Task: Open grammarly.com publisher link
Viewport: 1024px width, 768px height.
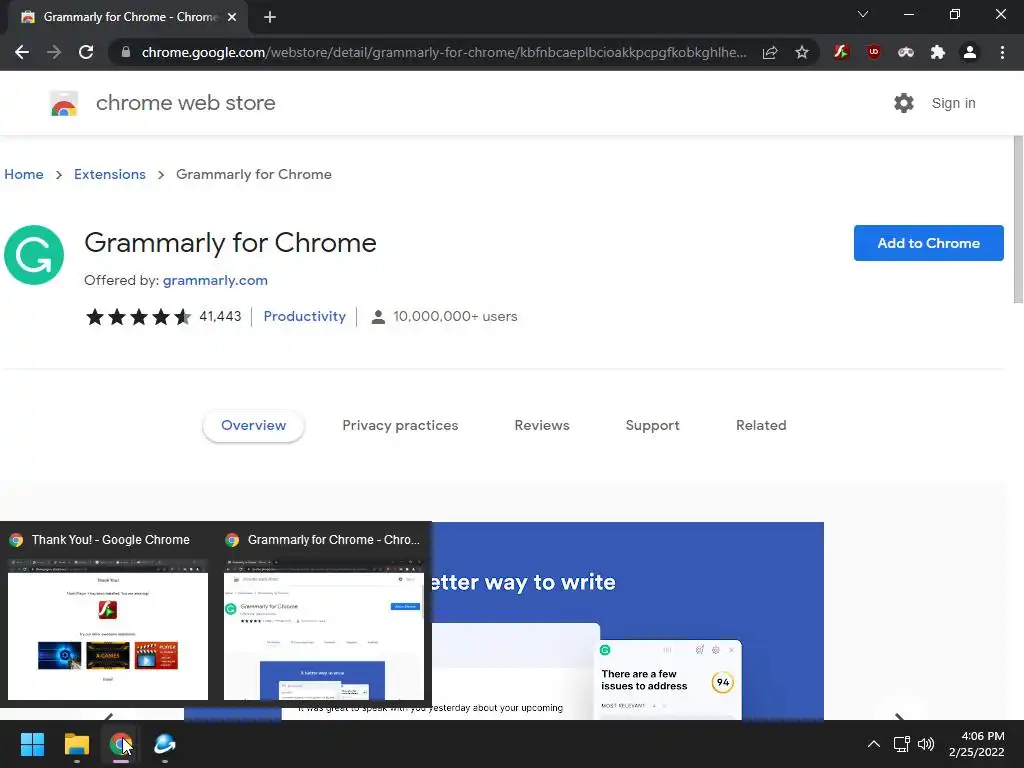Action: point(215,280)
